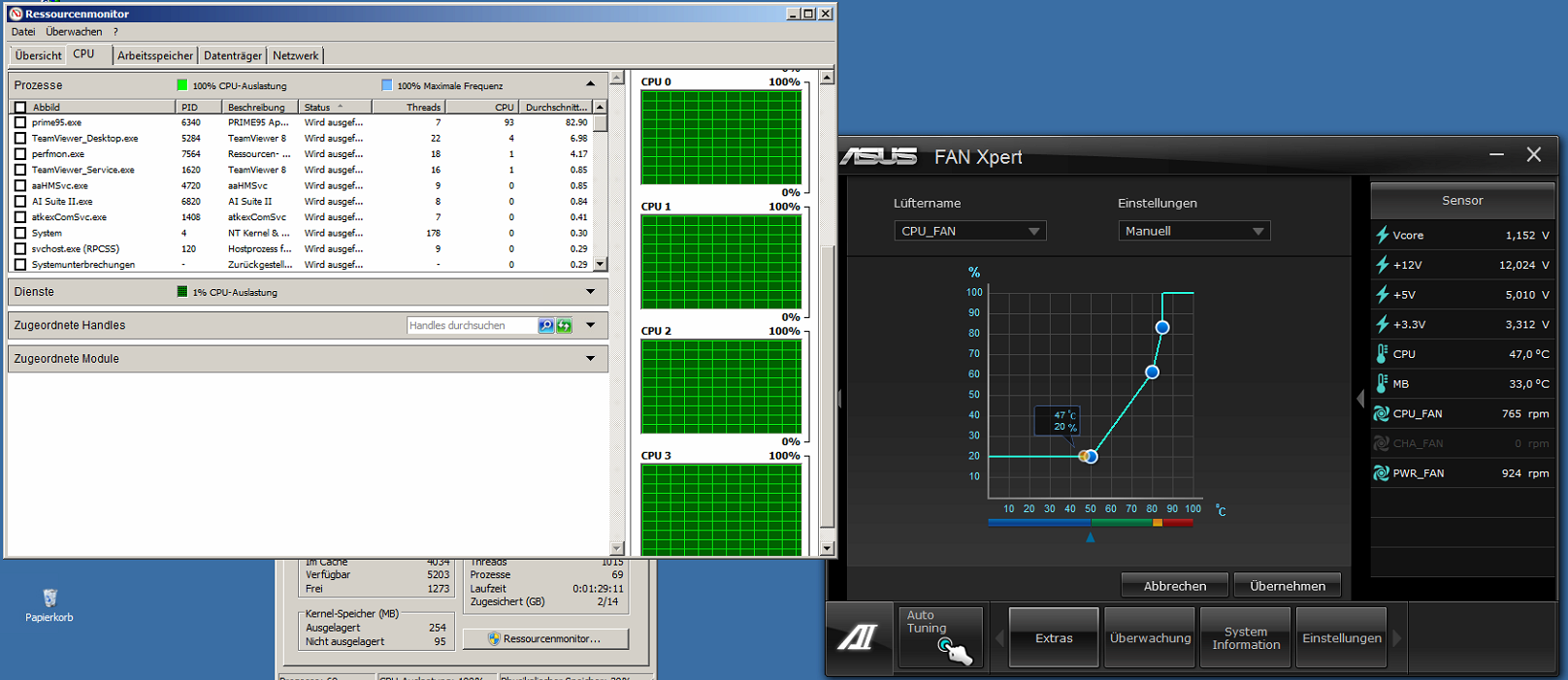Screen dimensions: 1568x680
Task: Click the AI Suite bar left arrow
Action: [x=1000, y=638]
